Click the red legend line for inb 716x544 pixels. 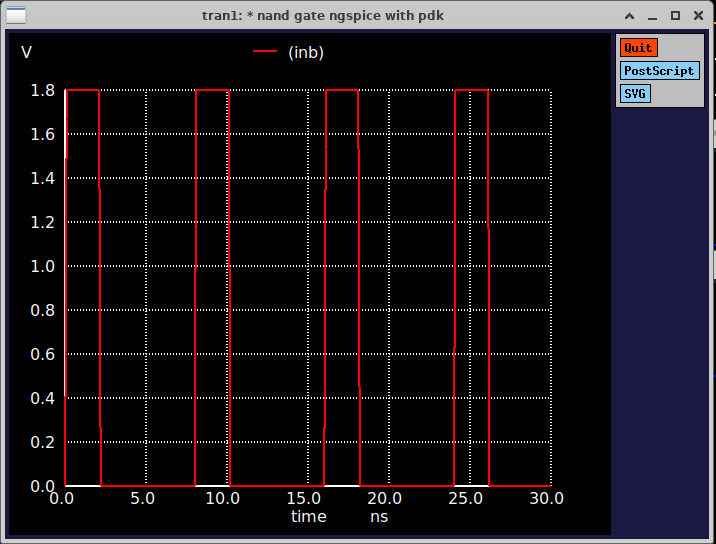tap(265, 52)
